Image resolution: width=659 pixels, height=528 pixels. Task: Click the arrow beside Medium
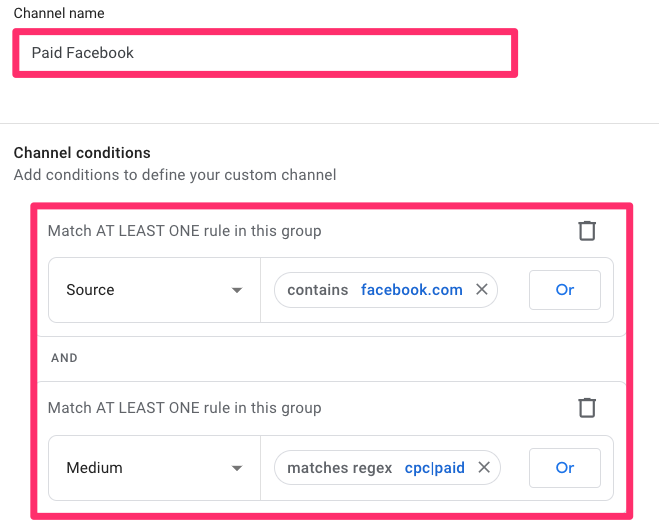pos(237,468)
